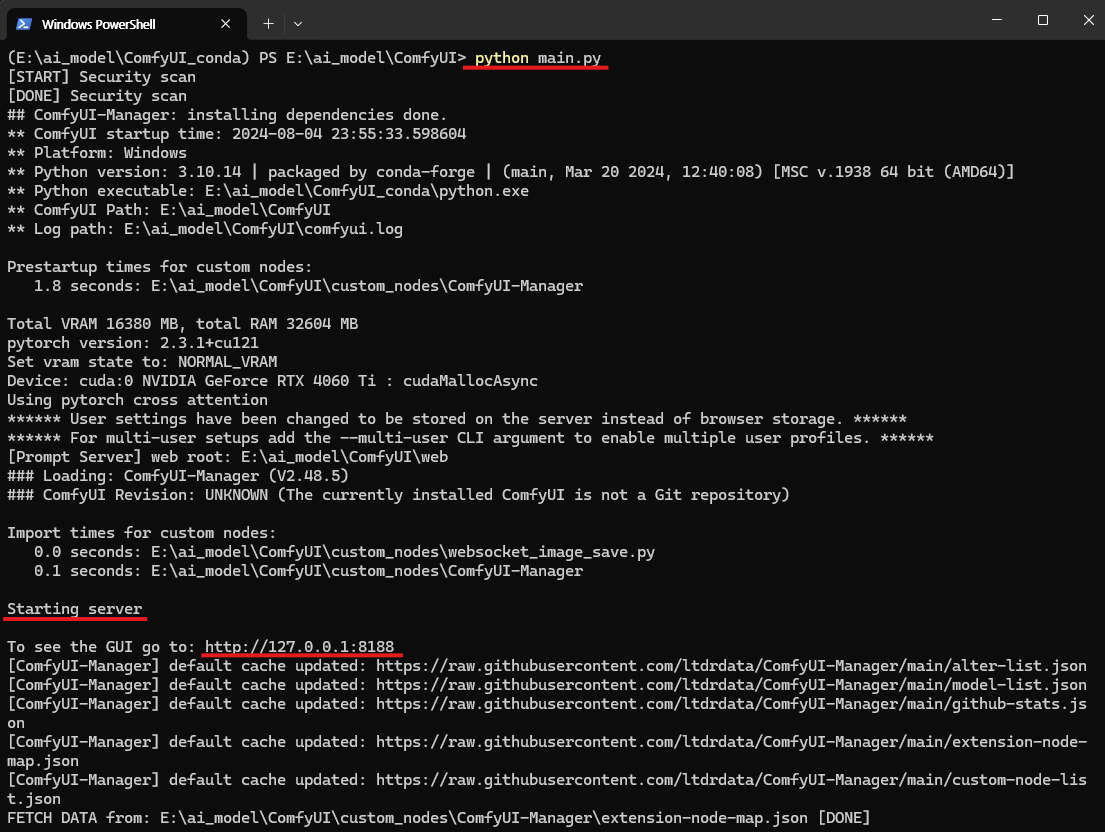1105x832 pixels.
Task: Click 'Loading: ComfyUI-Manager (V2.48.5)' line
Action: point(178,476)
